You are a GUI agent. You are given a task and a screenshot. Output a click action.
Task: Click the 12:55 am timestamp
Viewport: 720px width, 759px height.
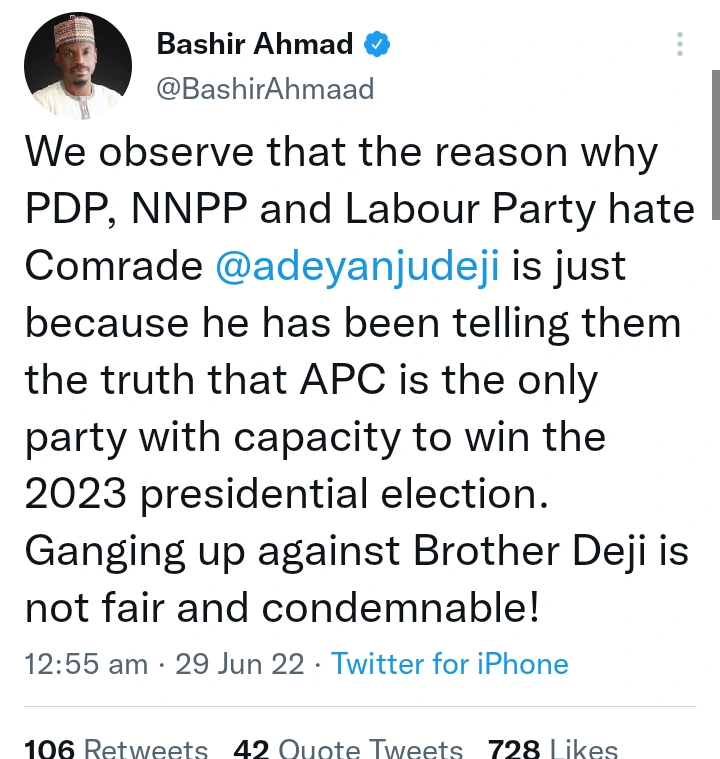(x=86, y=664)
